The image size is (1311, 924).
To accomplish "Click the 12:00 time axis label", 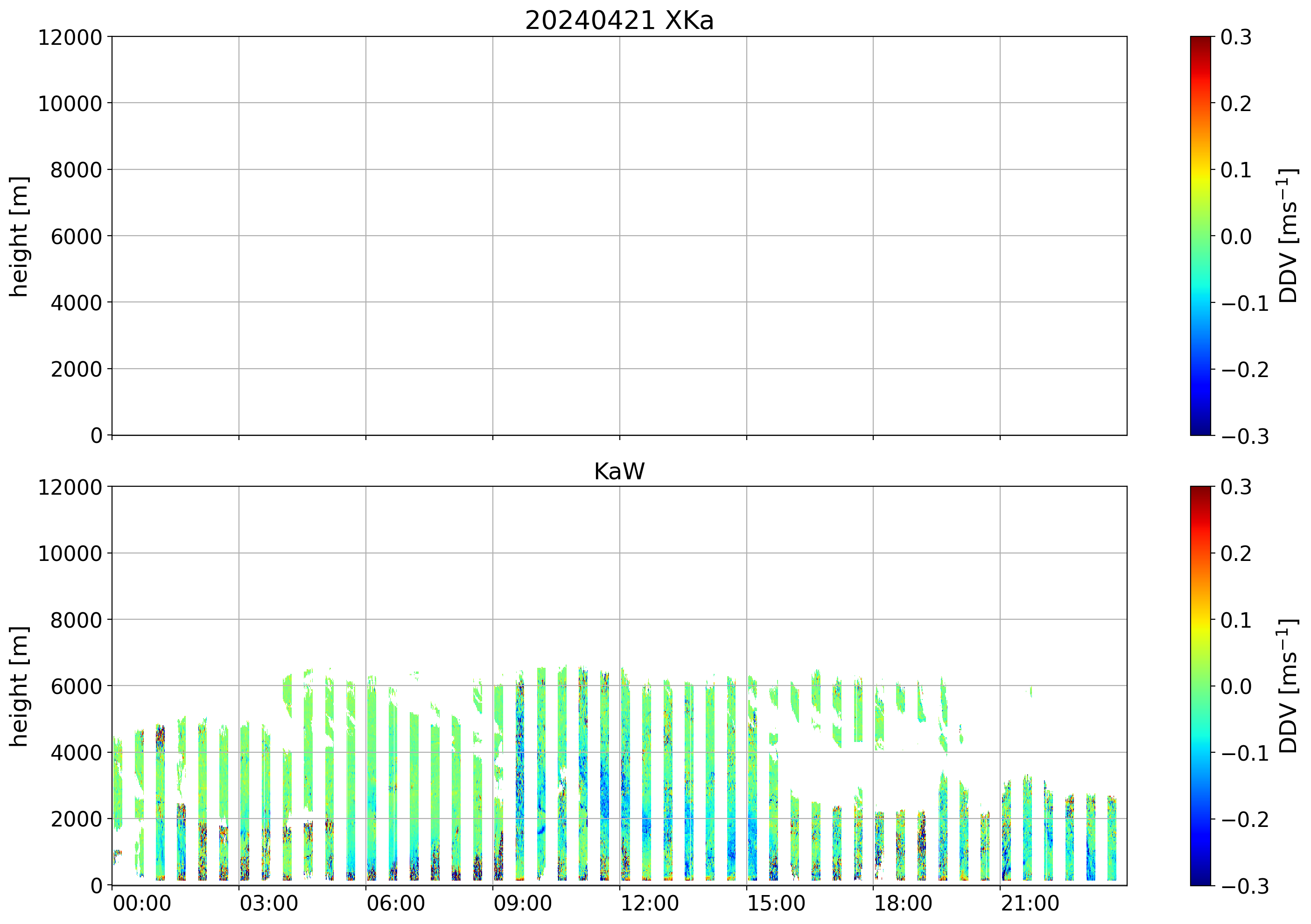I will coord(649,904).
